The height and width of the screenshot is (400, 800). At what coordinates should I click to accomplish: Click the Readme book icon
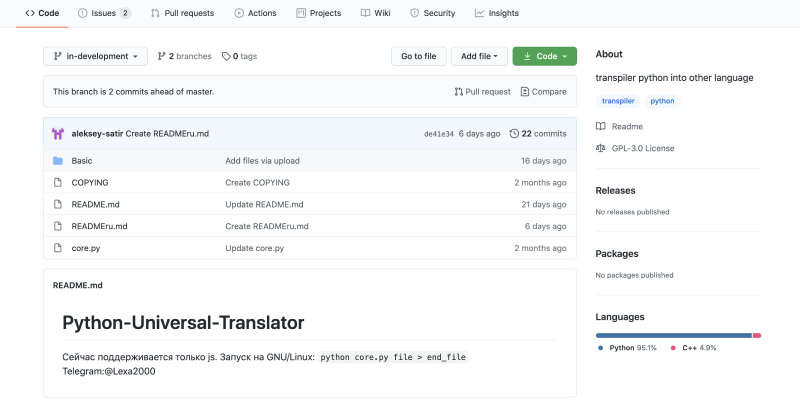tap(600, 126)
